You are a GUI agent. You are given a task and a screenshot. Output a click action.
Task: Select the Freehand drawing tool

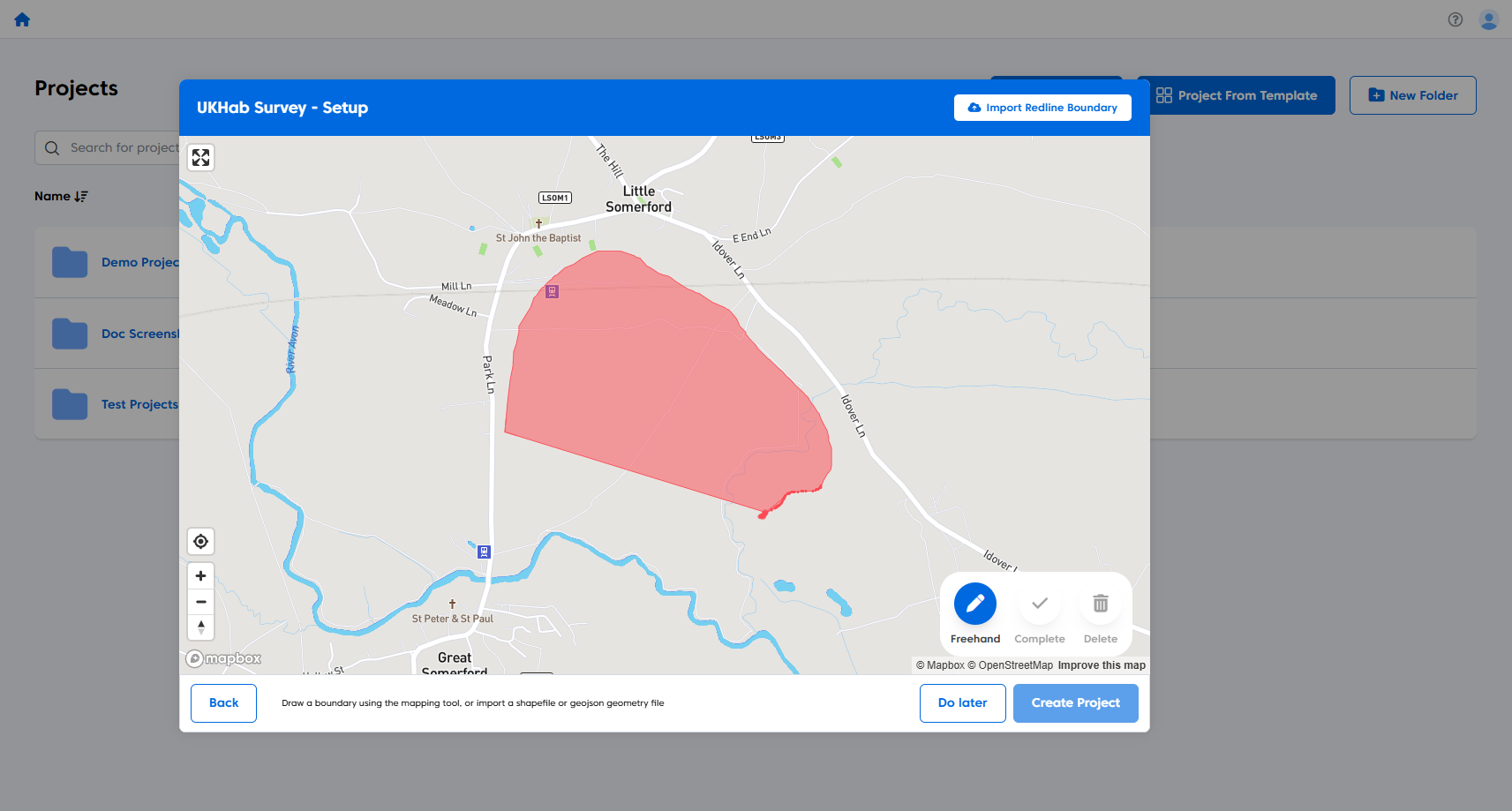974,604
